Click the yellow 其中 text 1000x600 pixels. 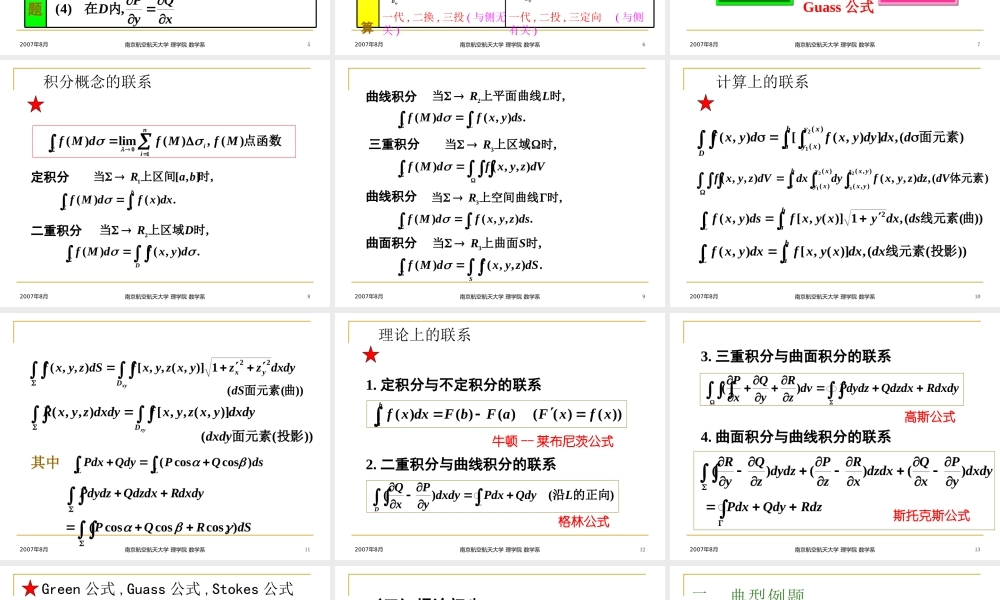click(45, 462)
